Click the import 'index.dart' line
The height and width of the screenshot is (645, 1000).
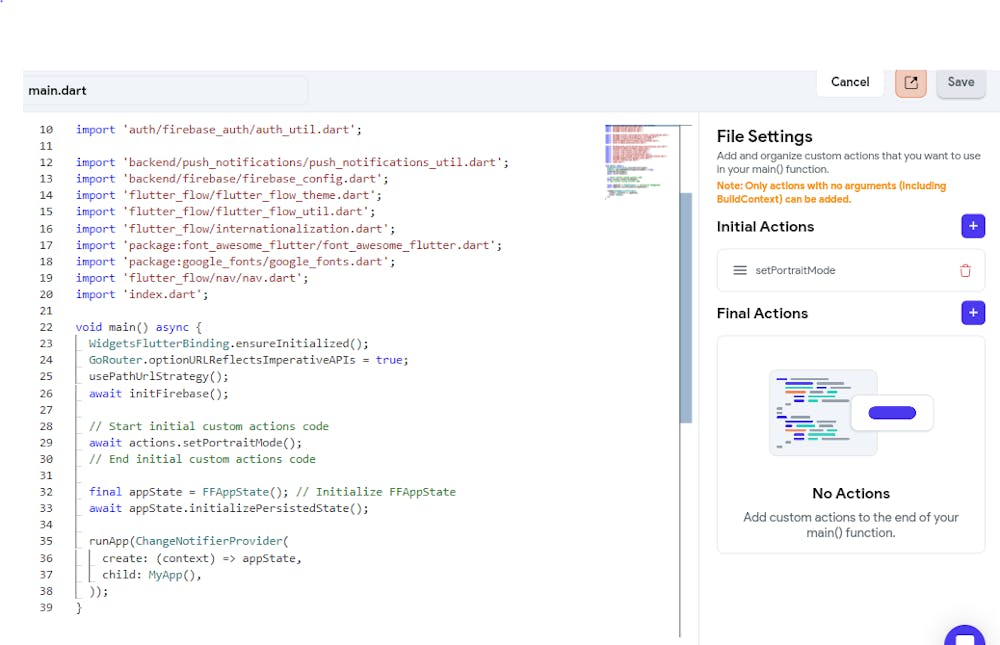[x=142, y=294]
